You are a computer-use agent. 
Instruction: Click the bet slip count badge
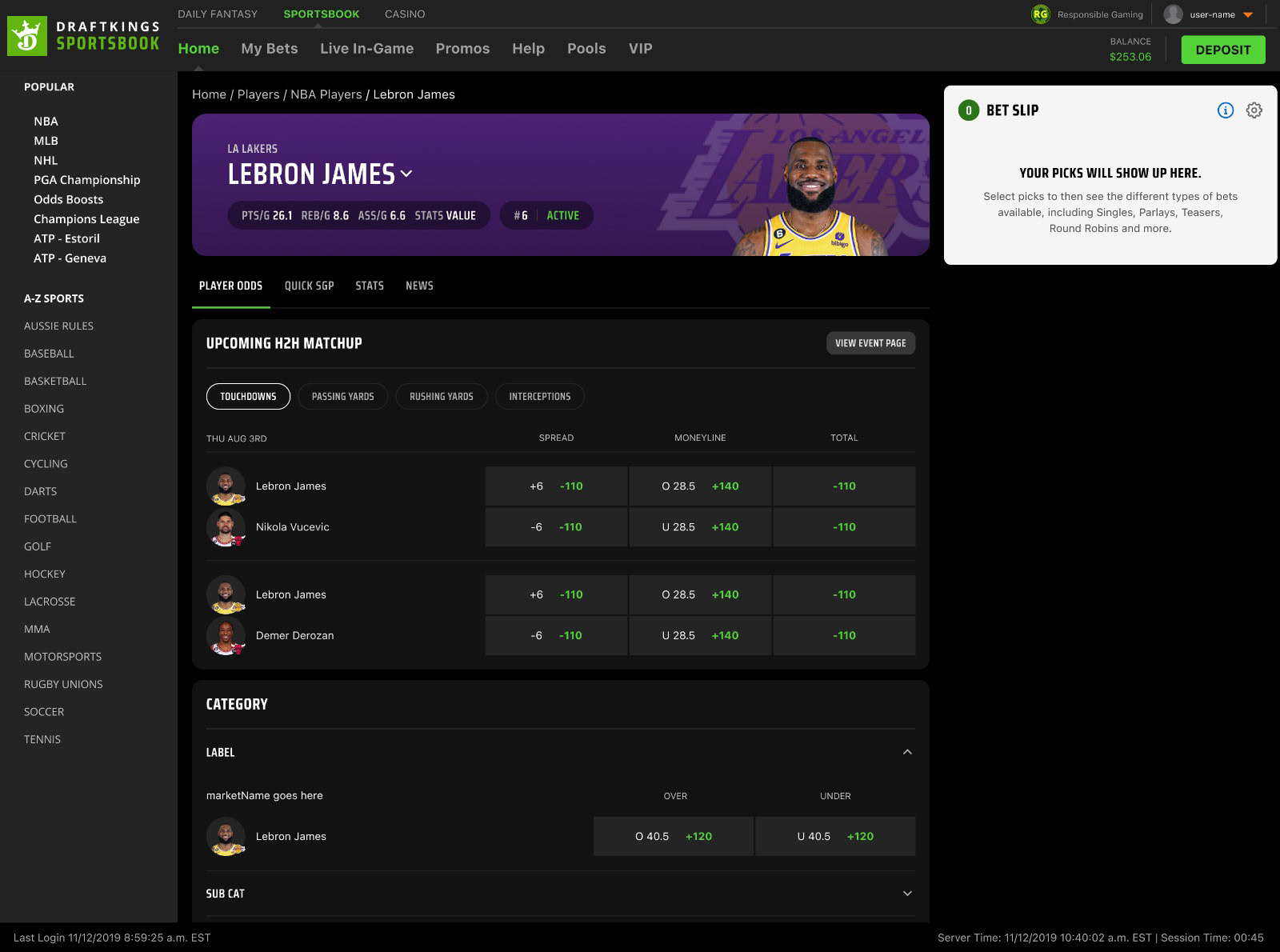(968, 110)
